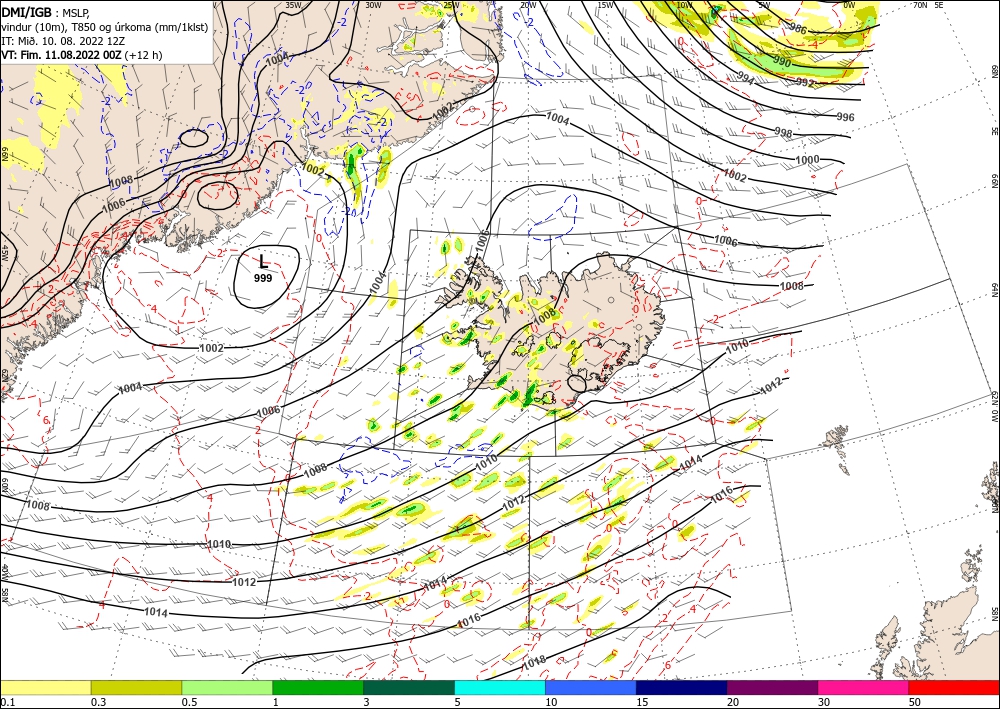The height and width of the screenshot is (709, 1000).
Task: Click the legend value '30'
Action: pyautogui.click(x=825, y=702)
